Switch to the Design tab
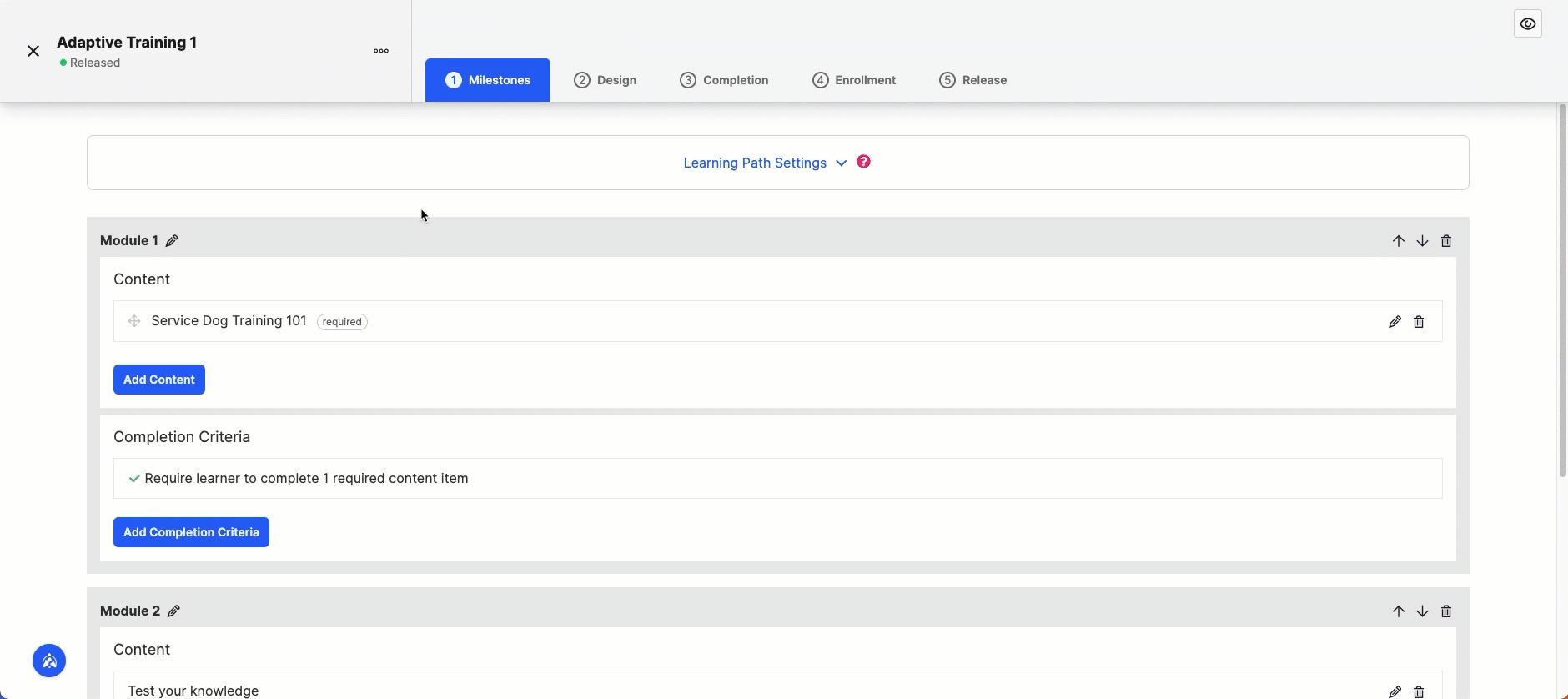Screen dimensions: 1568x699 coord(606,80)
